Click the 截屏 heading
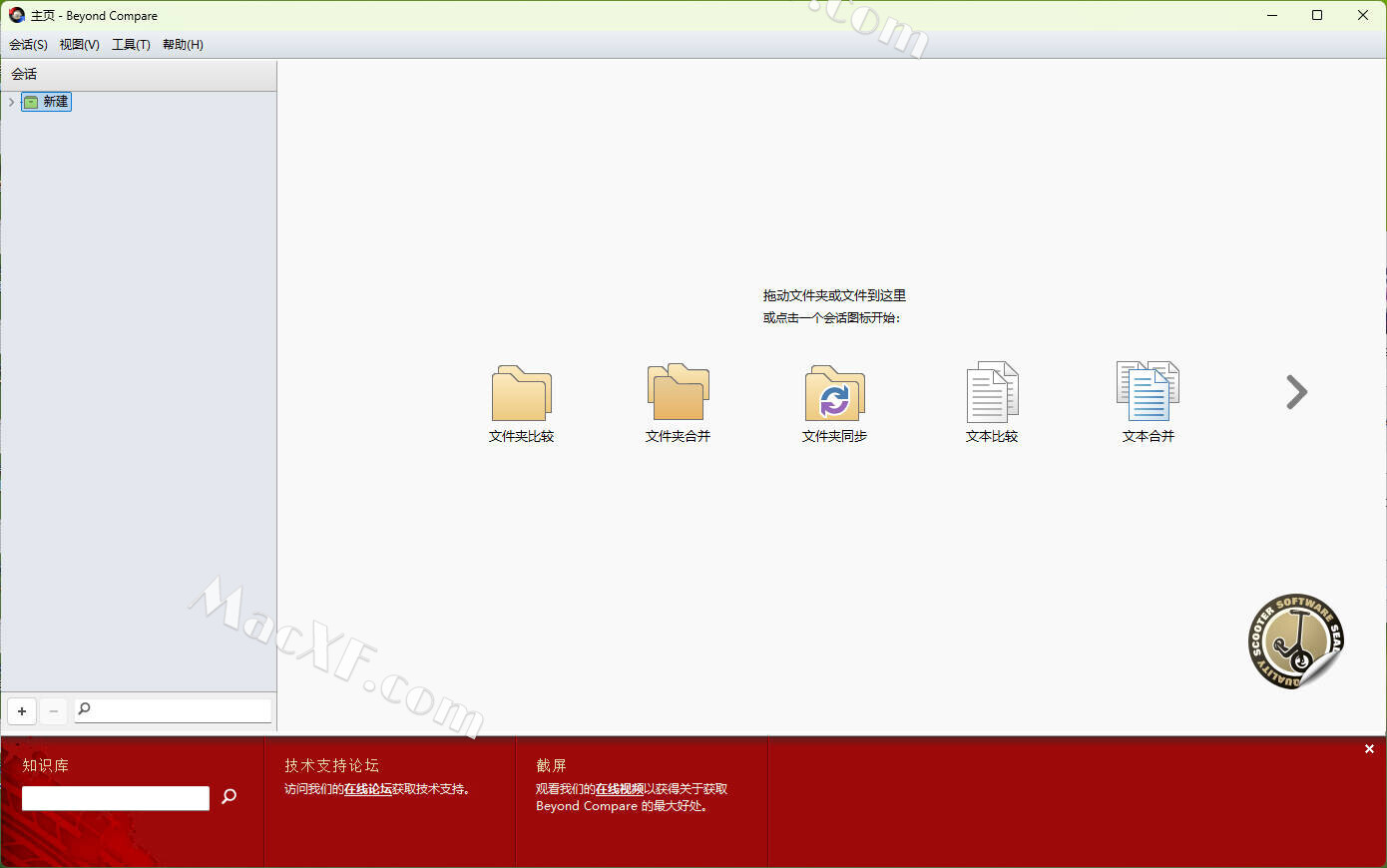This screenshot has height=868, width=1387. pos(551,766)
